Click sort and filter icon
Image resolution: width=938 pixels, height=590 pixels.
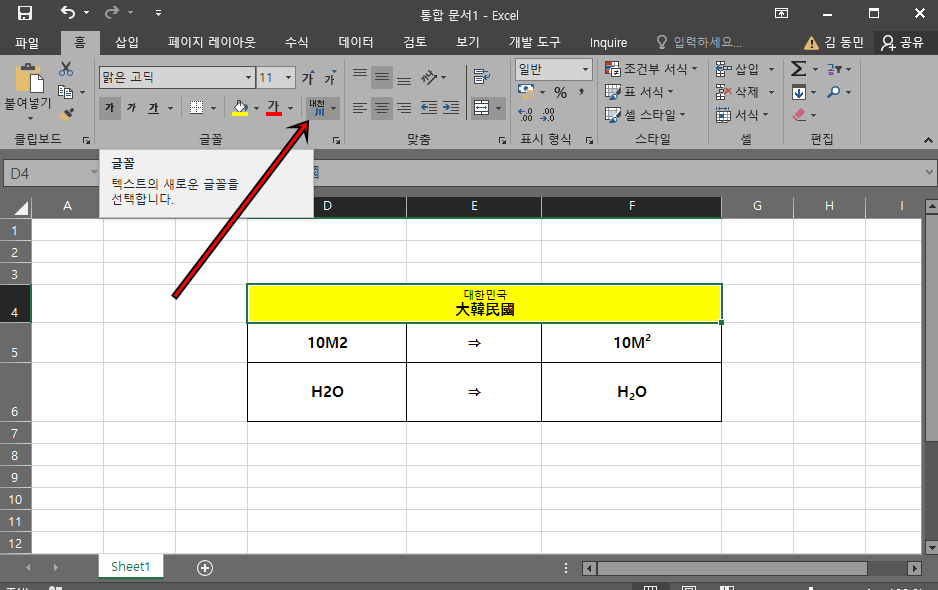tap(835, 69)
